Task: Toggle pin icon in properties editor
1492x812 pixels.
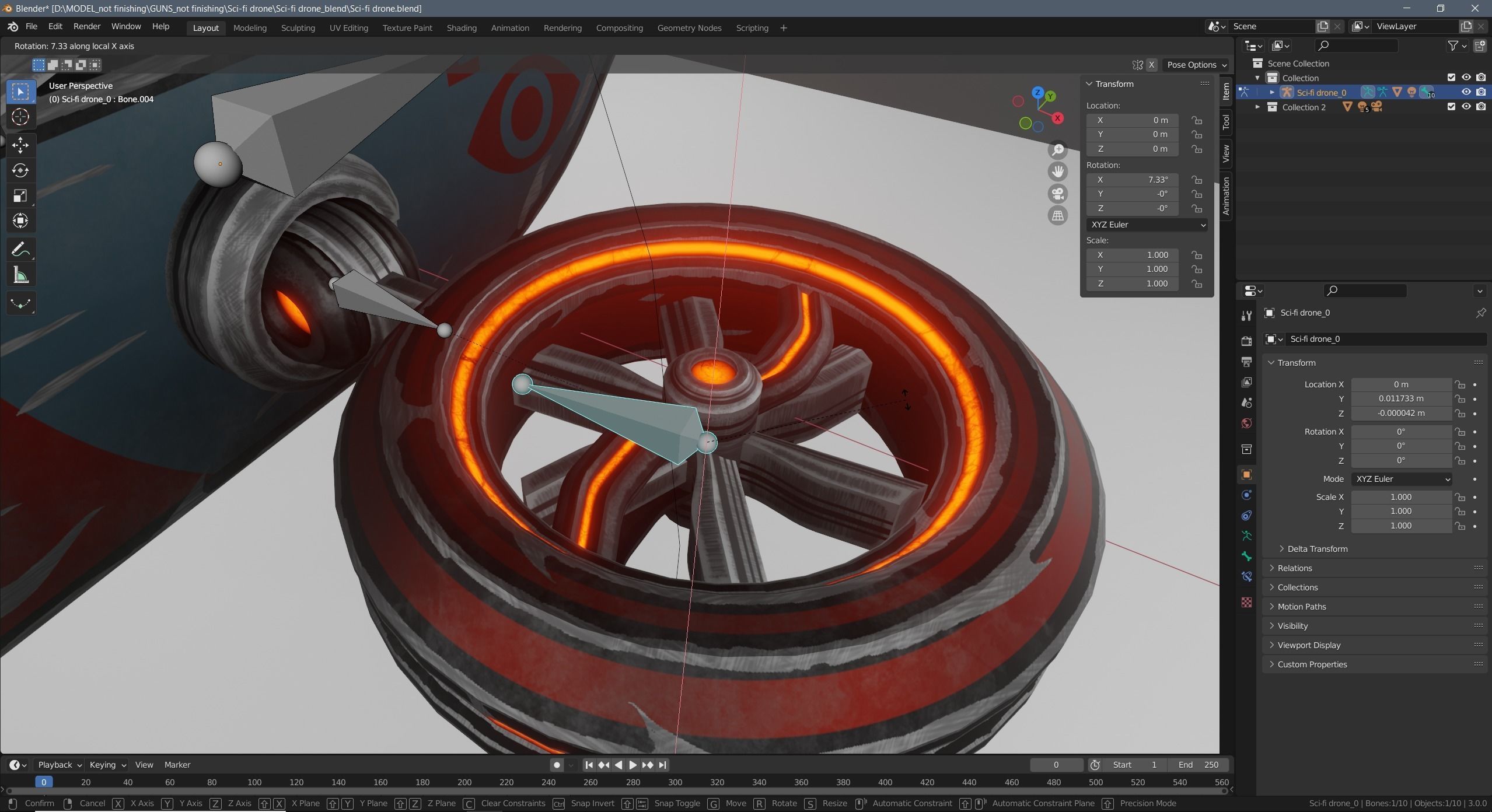Action: [x=1480, y=313]
